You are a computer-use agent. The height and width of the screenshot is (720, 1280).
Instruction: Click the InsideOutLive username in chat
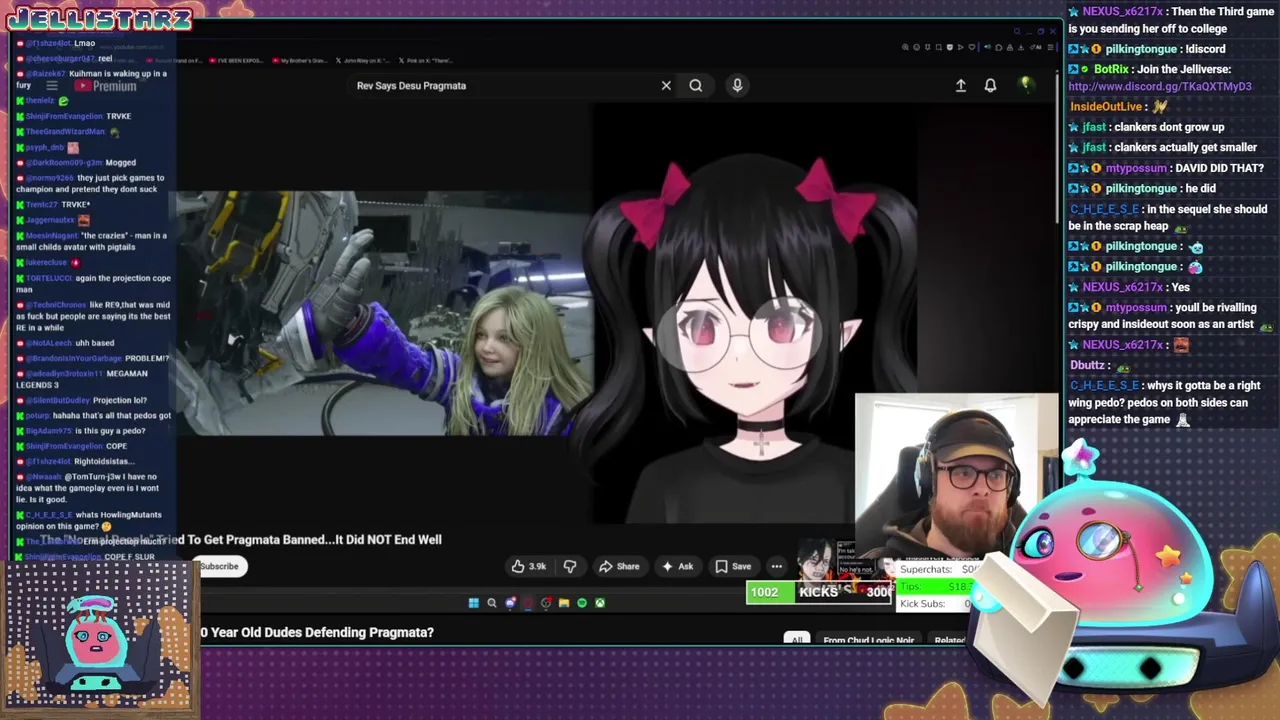tap(1106, 107)
